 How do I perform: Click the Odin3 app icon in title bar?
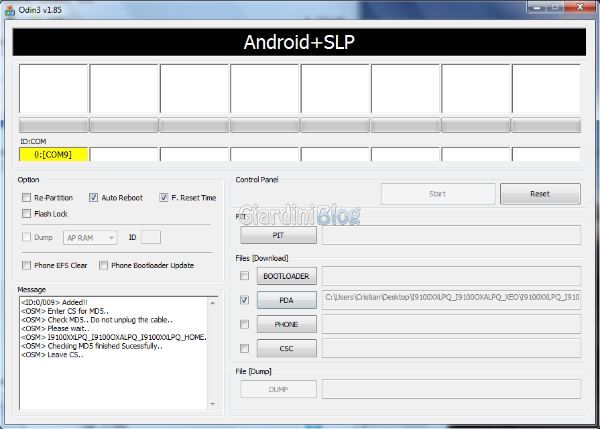[x=10, y=10]
